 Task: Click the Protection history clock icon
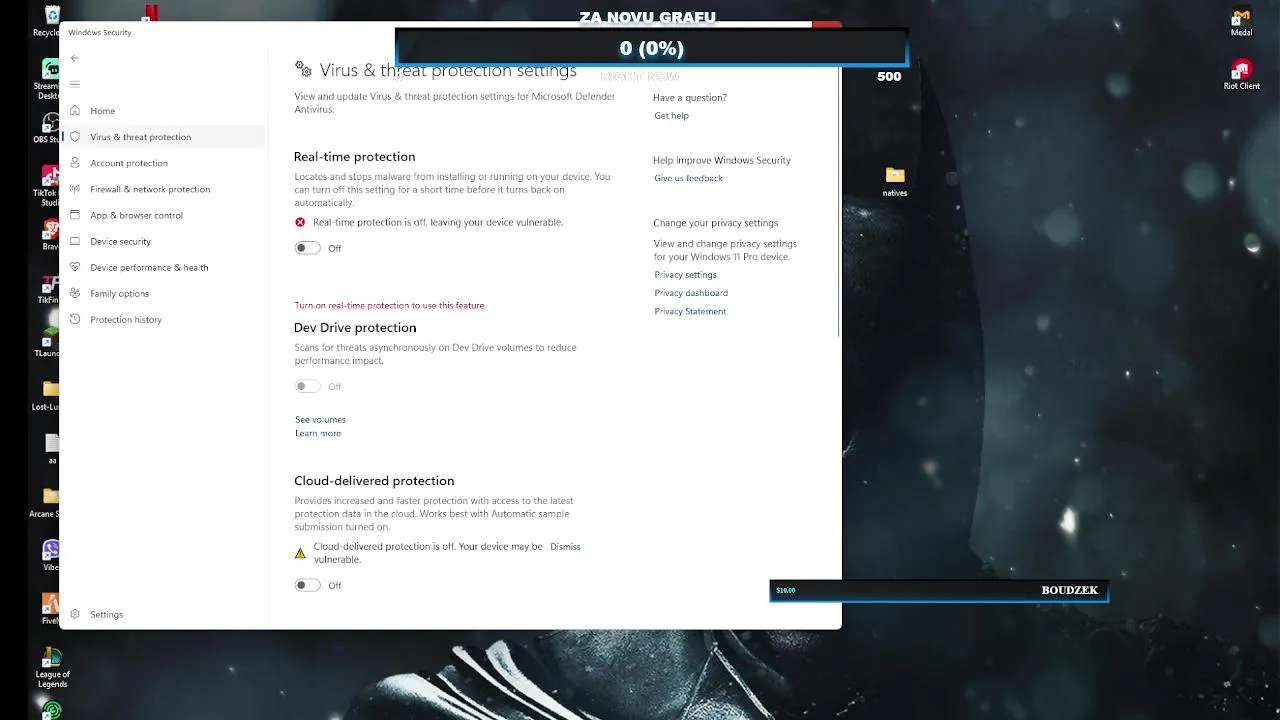75,319
